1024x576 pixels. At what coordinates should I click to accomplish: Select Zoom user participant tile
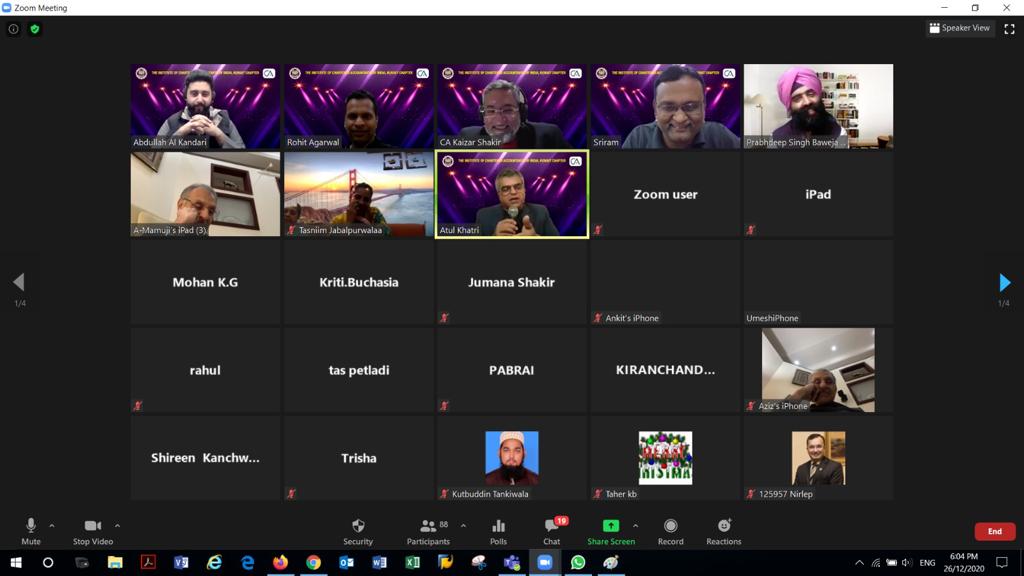coord(665,194)
